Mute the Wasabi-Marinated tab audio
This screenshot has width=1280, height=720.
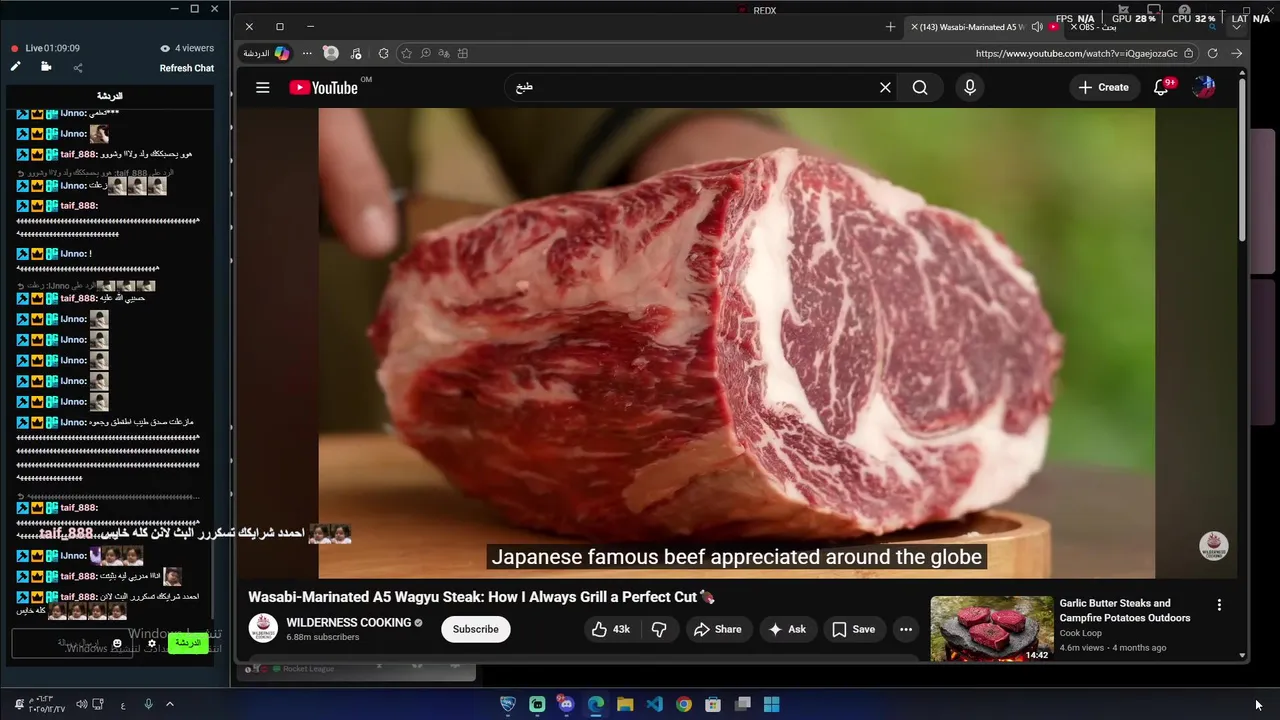(x=1037, y=27)
